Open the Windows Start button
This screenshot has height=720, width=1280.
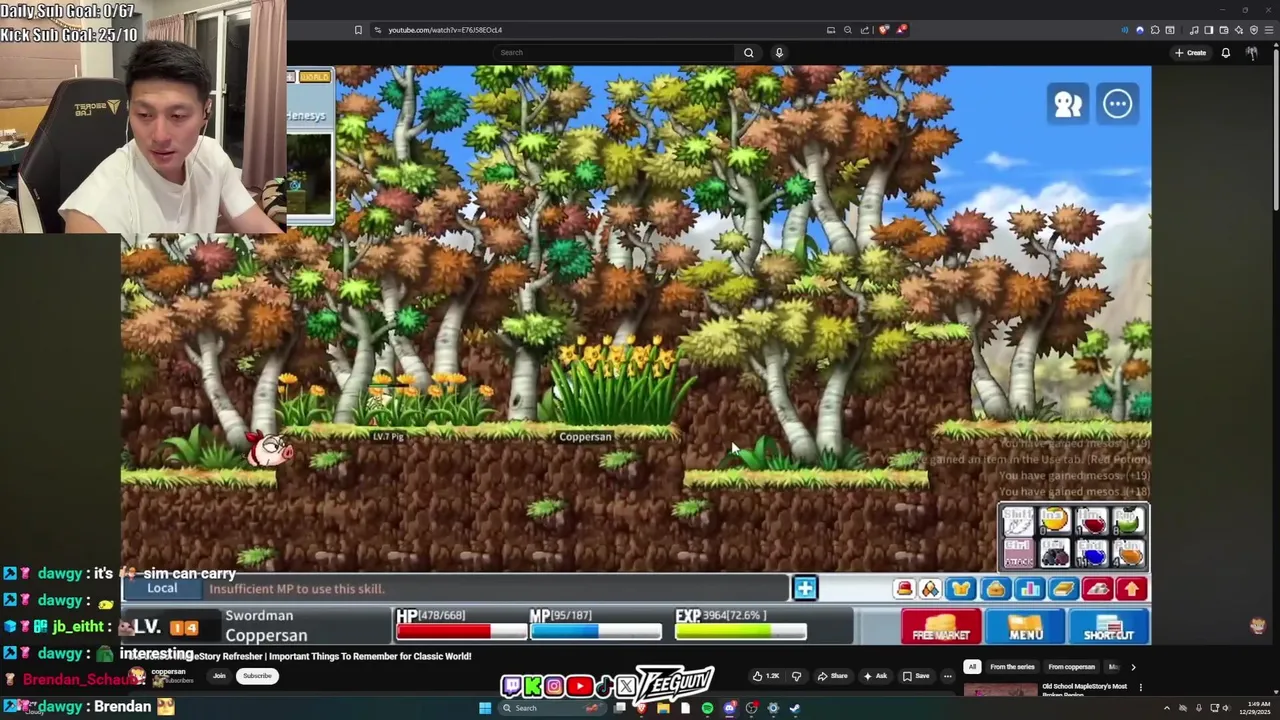[485, 708]
